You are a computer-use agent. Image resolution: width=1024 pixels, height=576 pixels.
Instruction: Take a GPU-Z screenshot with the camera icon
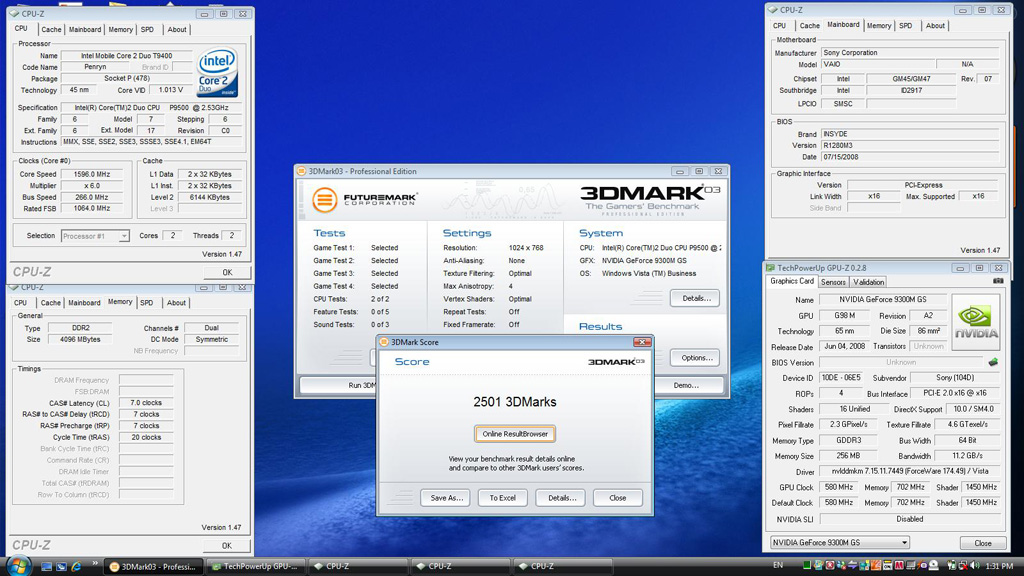point(998,281)
